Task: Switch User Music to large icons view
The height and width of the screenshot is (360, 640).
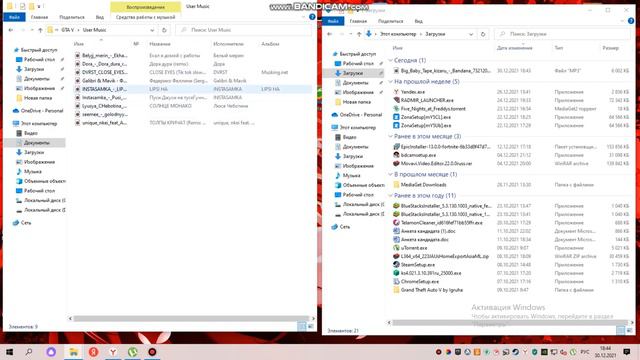Action: 311,326
